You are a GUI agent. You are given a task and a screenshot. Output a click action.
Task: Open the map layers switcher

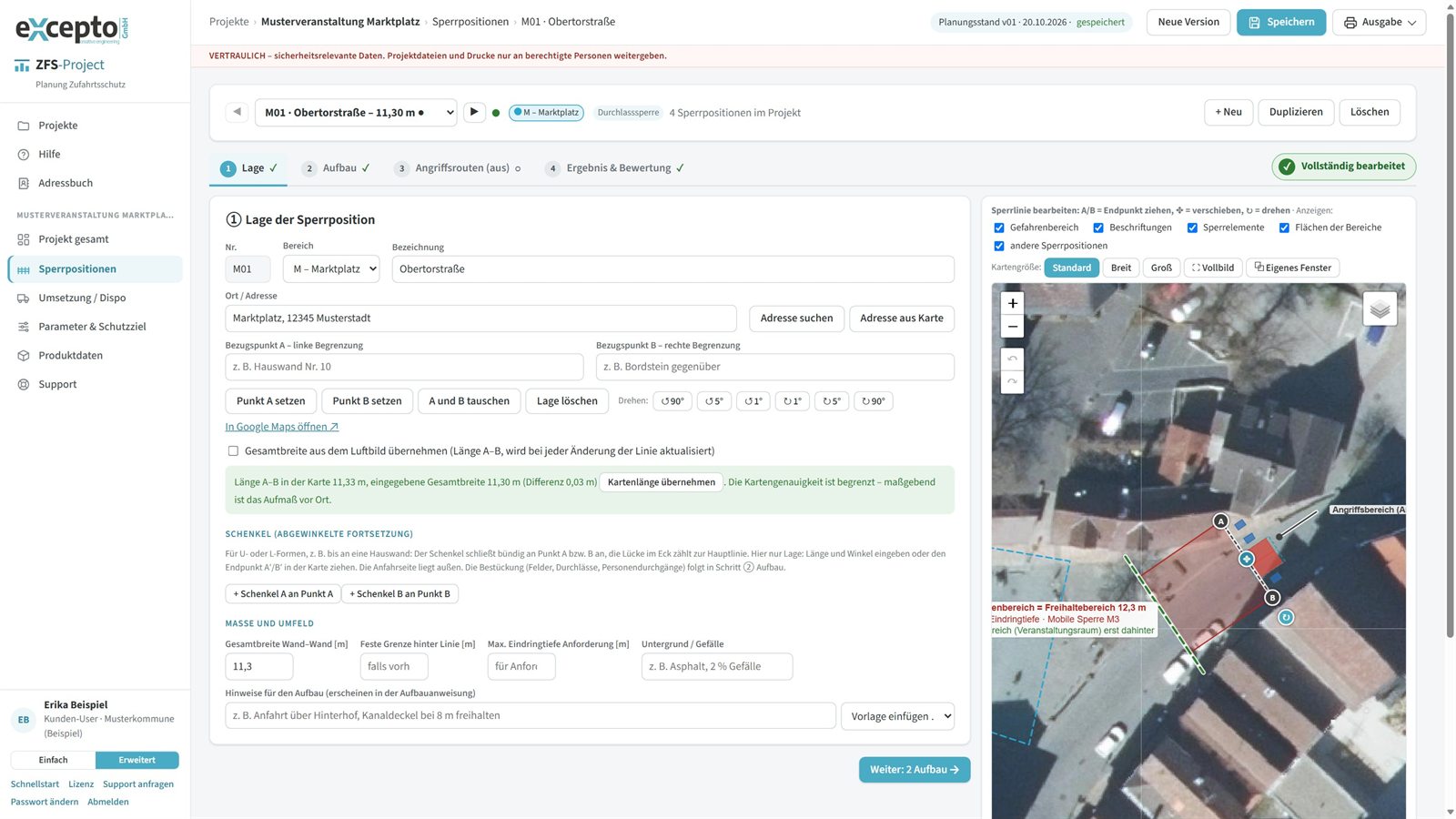1380,309
